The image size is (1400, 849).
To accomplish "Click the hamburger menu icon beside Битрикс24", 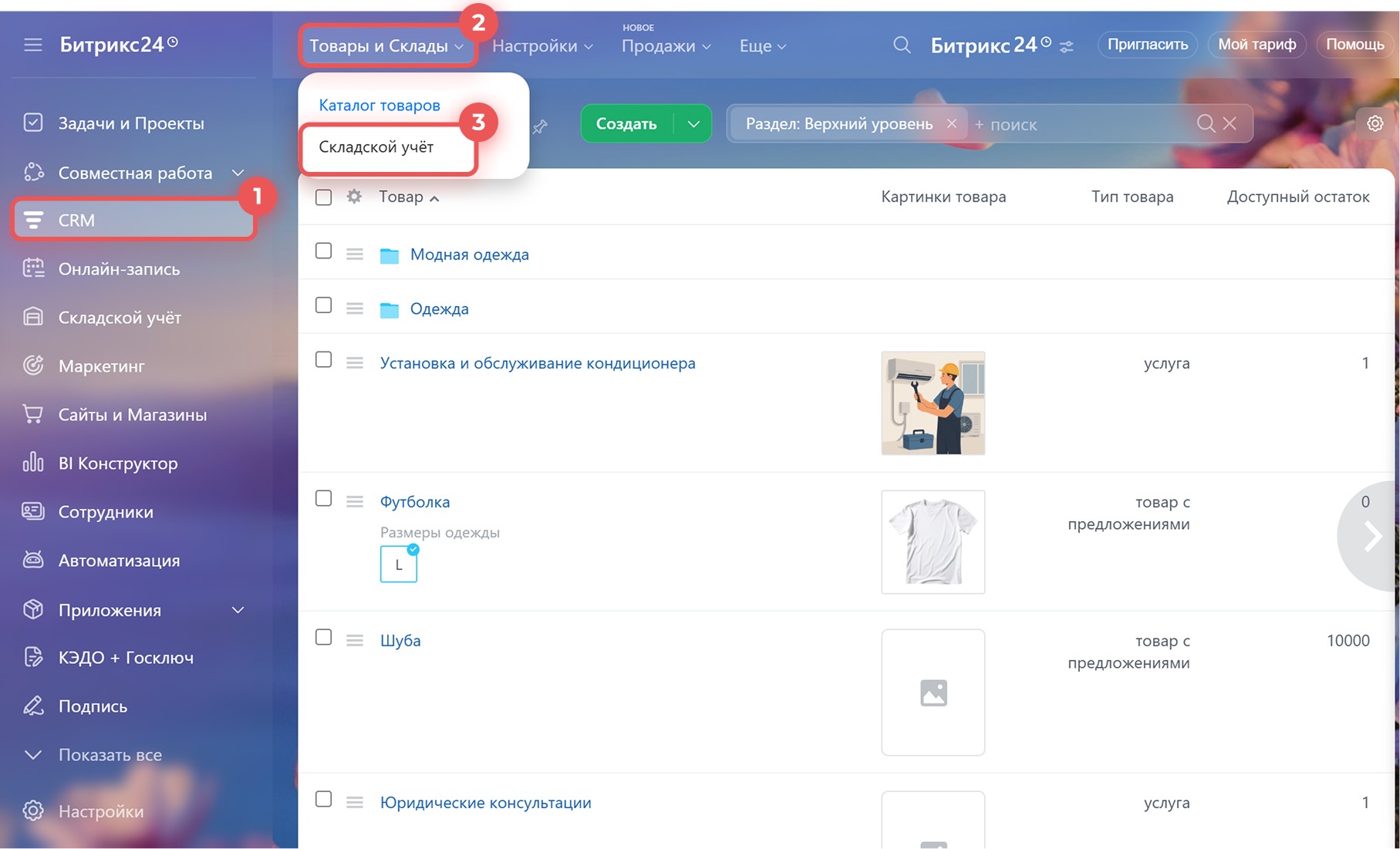I will (32, 45).
